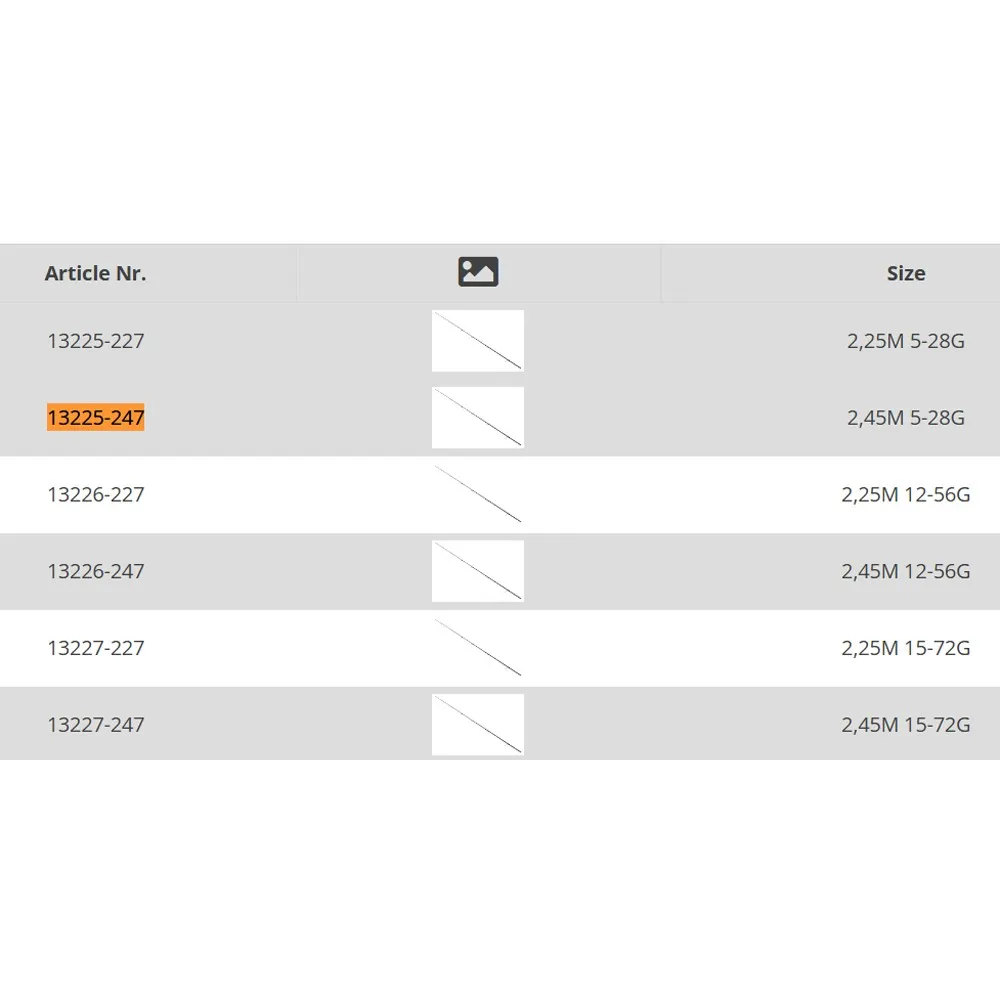The height and width of the screenshot is (1000, 1000).
Task: Open thumbnail for article 13226-227
Action: 477,494
